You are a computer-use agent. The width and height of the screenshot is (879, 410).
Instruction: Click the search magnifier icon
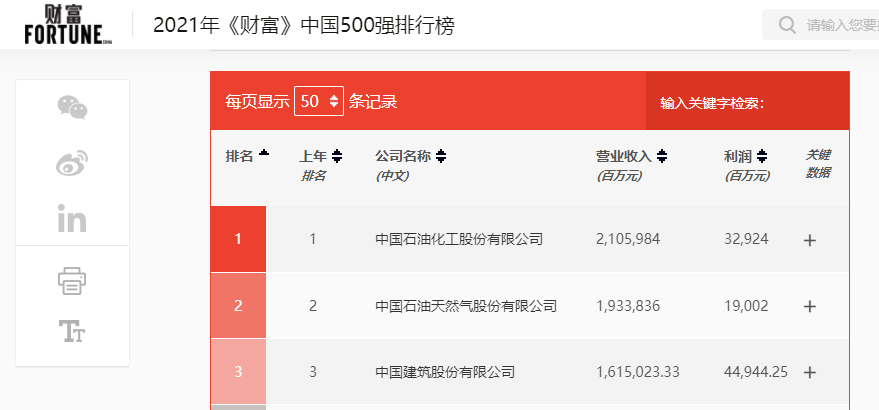[x=787, y=25]
